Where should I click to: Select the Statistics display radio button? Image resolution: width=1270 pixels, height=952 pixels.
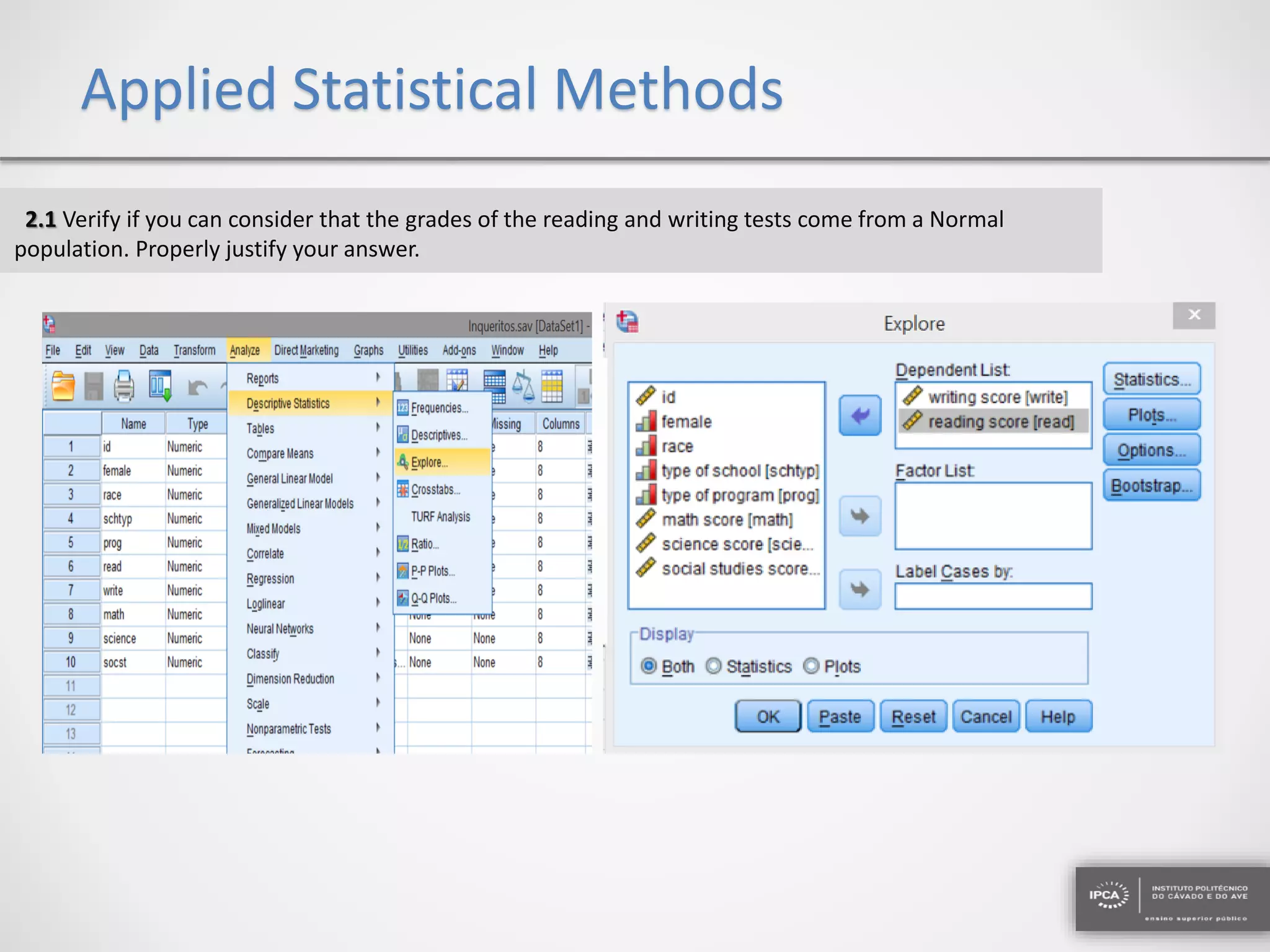point(714,666)
